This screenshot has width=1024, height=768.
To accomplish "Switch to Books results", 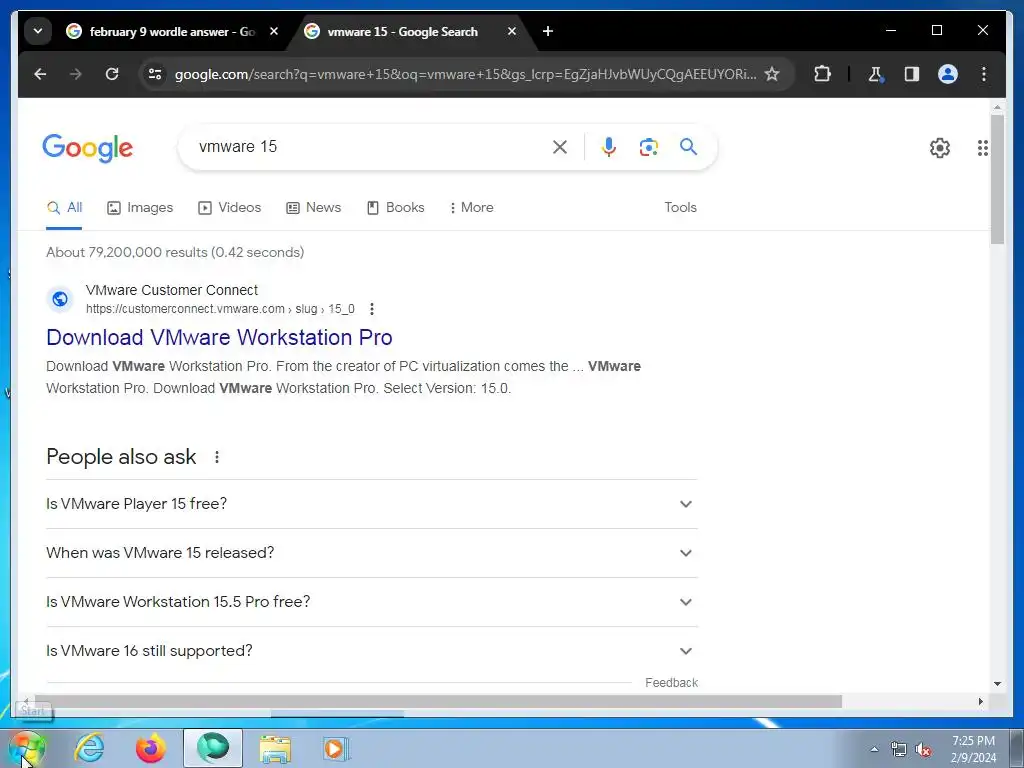I will click(x=395, y=208).
